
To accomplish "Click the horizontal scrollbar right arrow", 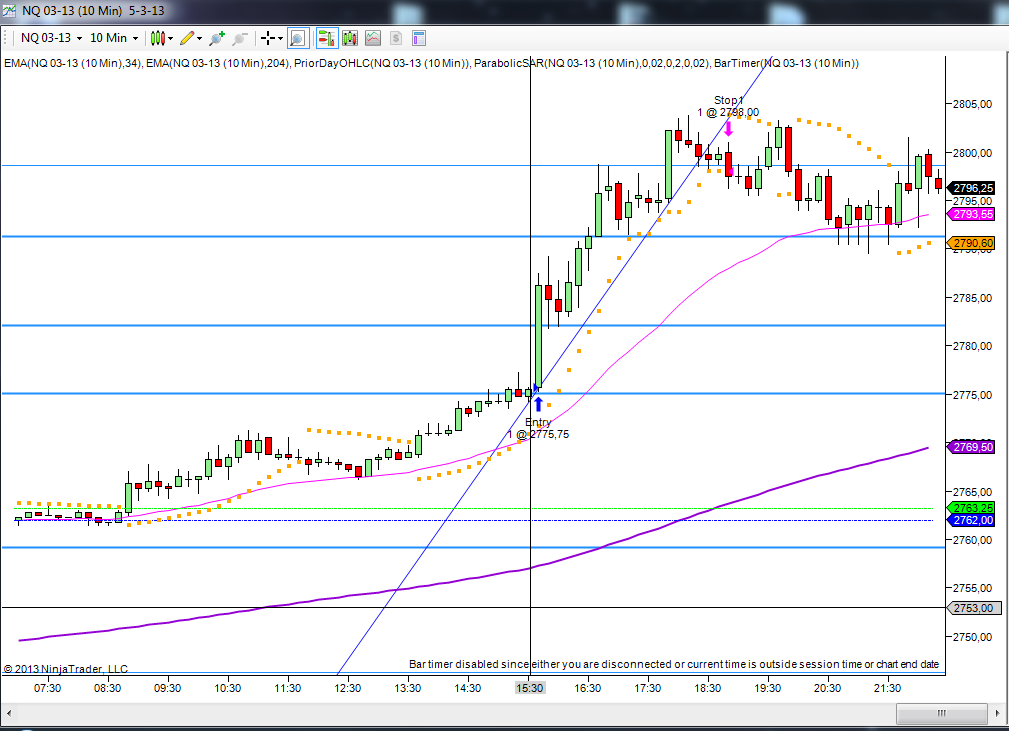I will click(999, 713).
